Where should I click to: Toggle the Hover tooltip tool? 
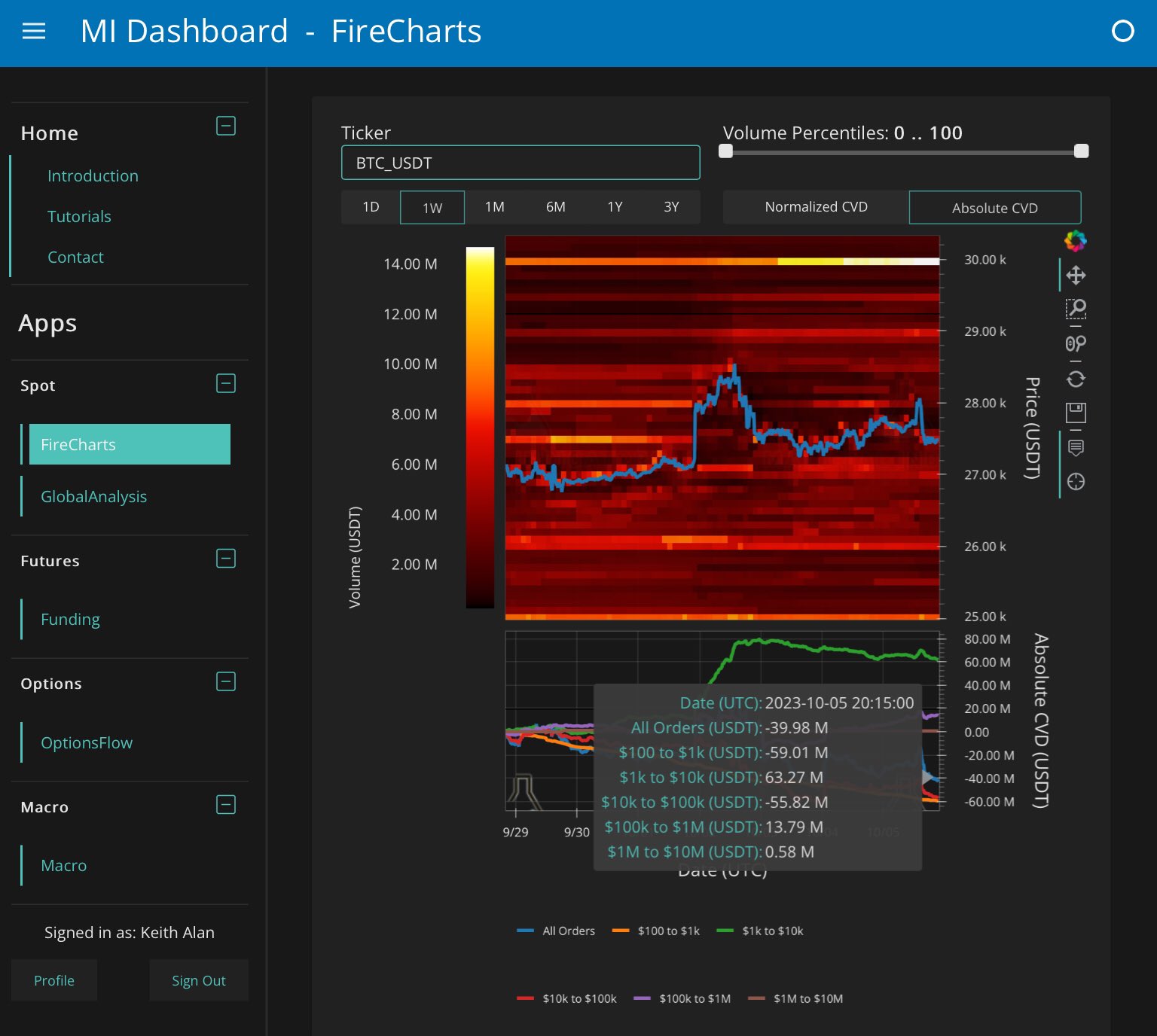pyautogui.click(x=1076, y=447)
